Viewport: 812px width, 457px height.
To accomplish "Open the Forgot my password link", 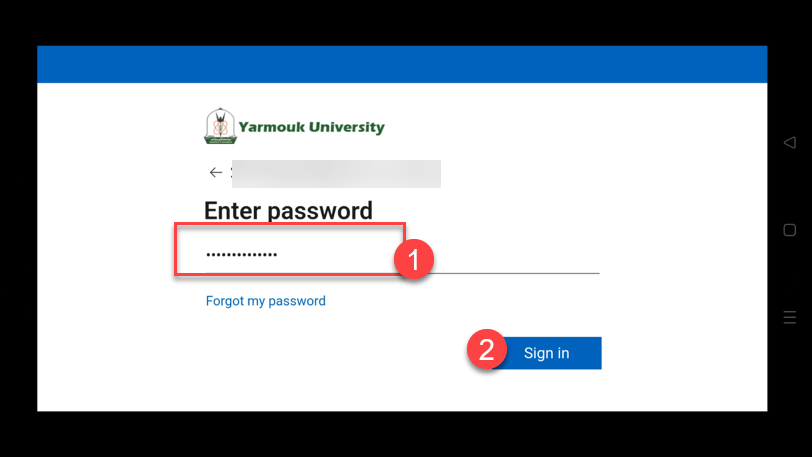I will click(266, 301).
